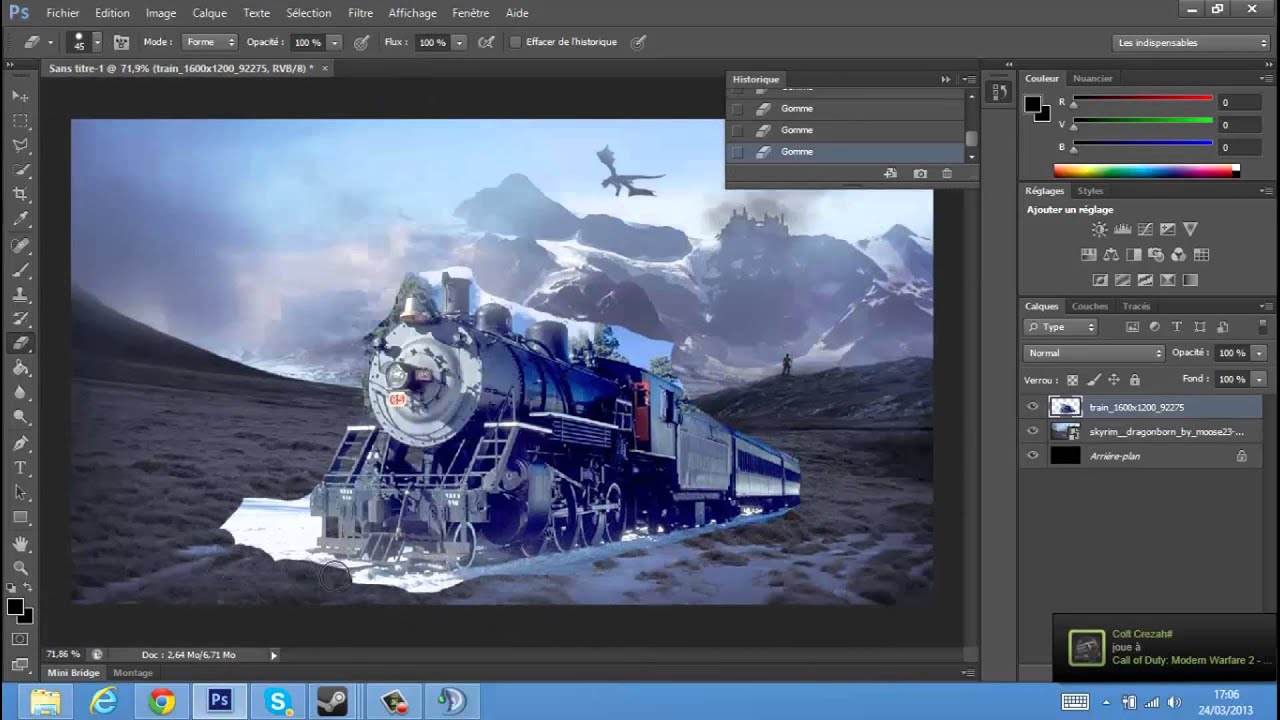Select the Healing Brush tool
Screen dimensions: 1280x720
tap(20, 245)
